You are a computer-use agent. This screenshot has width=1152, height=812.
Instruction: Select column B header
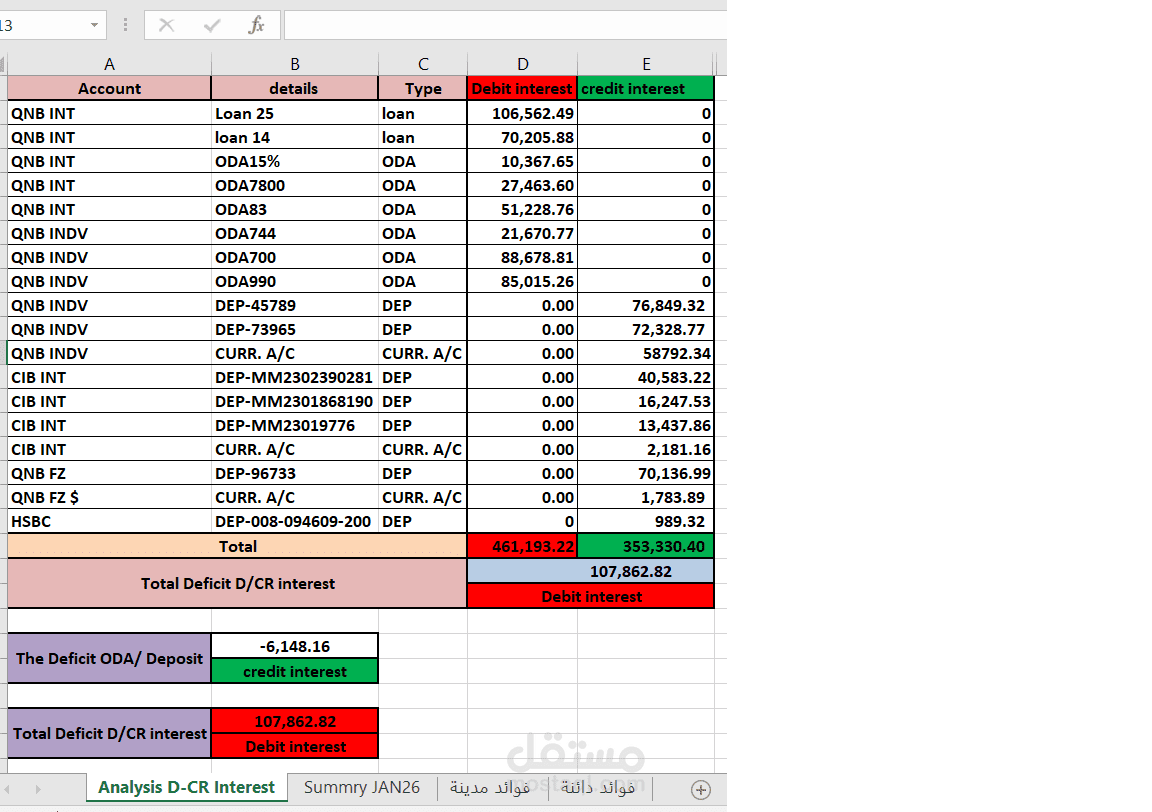(x=295, y=64)
